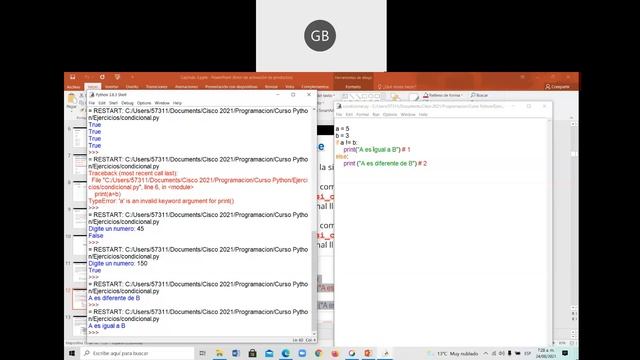Open Options menu in condicional.py editor
This screenshot has width=640, height=360.
pyautogui.click(x=390, y=115)
